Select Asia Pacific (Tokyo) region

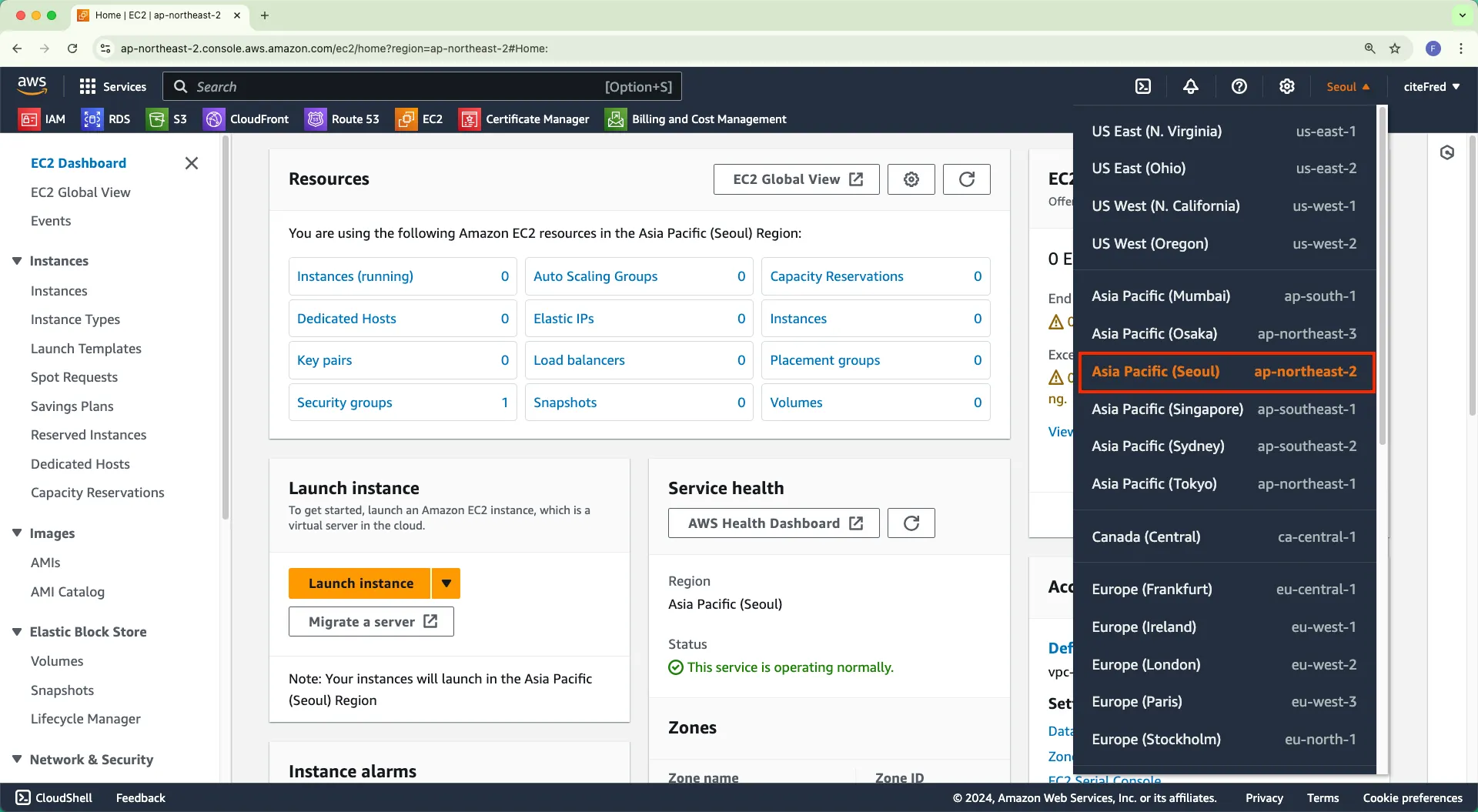(1224, 484)
